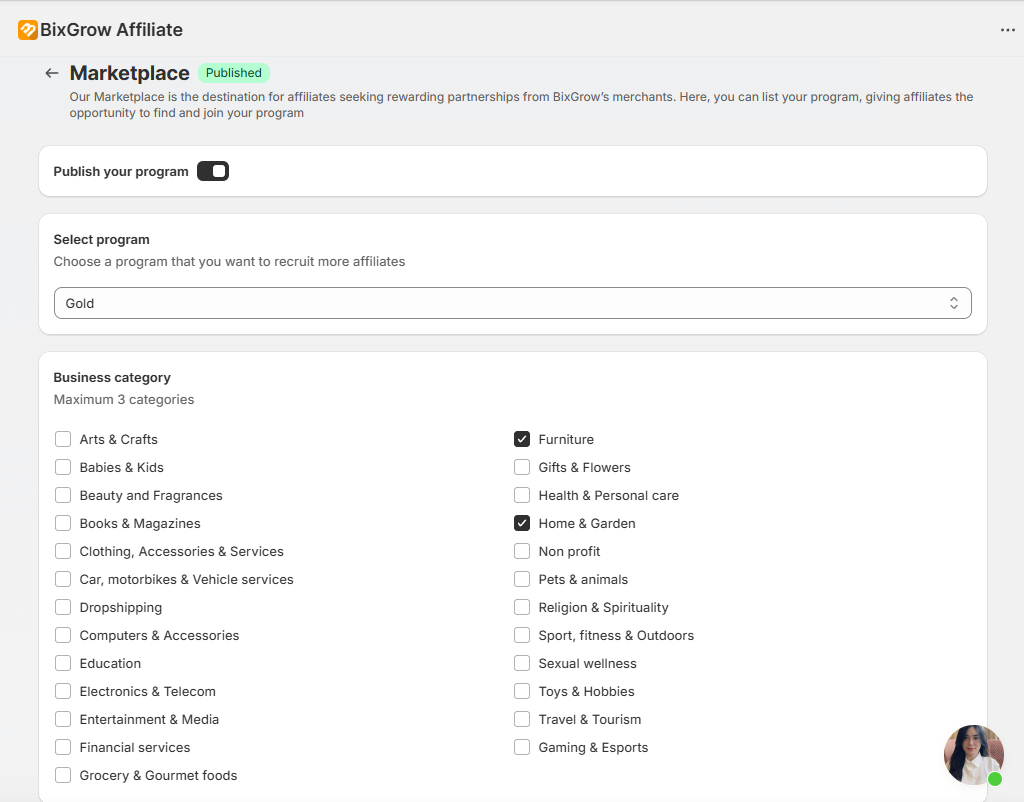
Task: Check the Gaming & Esports checkbox
Action: tap(522, 747)
